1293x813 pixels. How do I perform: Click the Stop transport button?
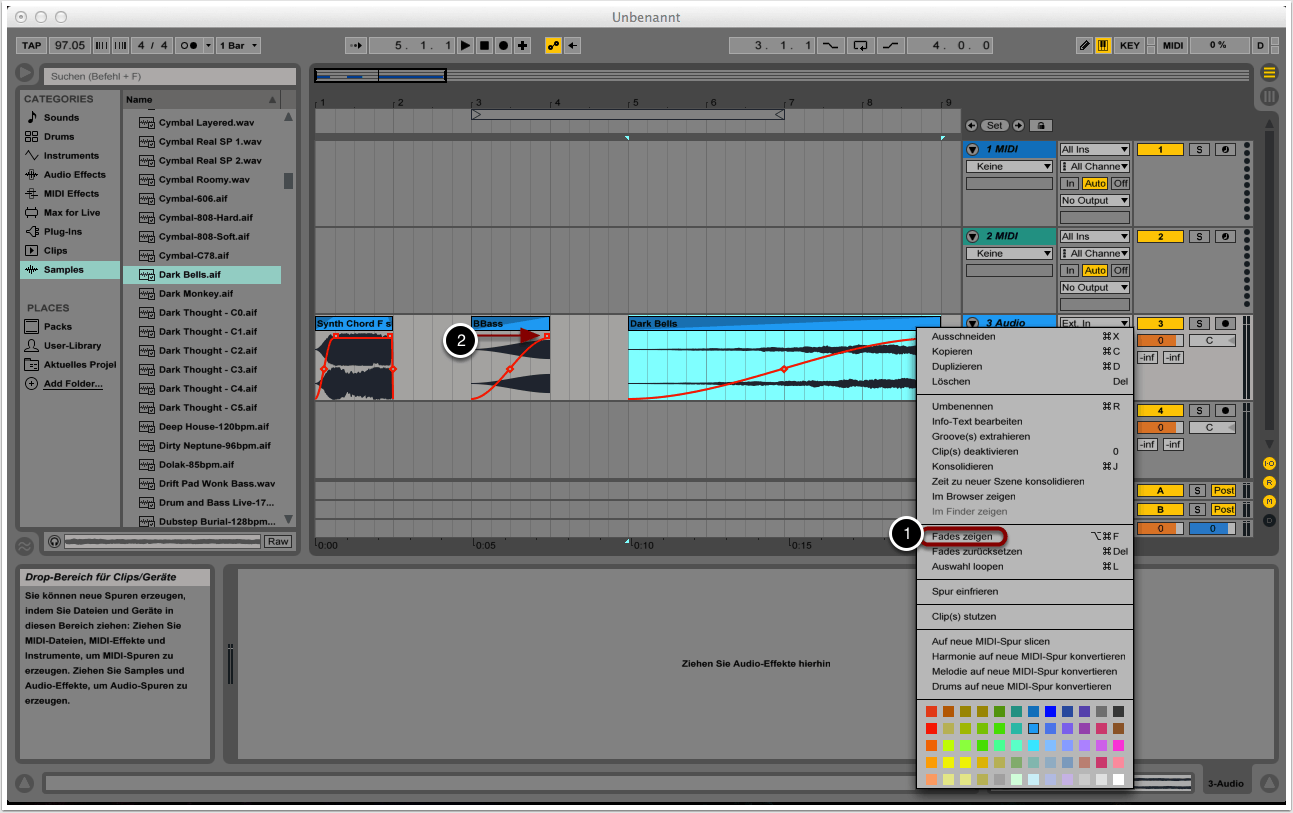pyautogui.click(x=484, y=46)
